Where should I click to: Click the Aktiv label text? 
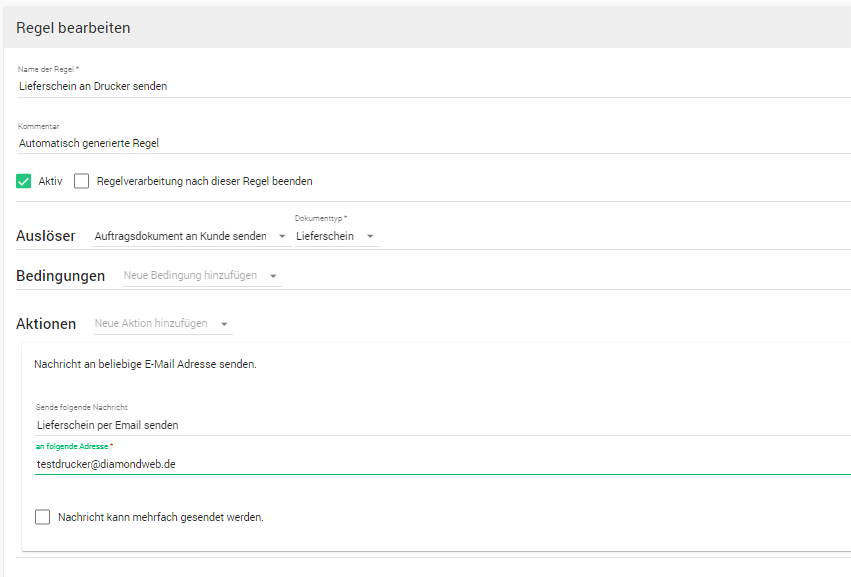pyautogui.click(x=50, y=181)
